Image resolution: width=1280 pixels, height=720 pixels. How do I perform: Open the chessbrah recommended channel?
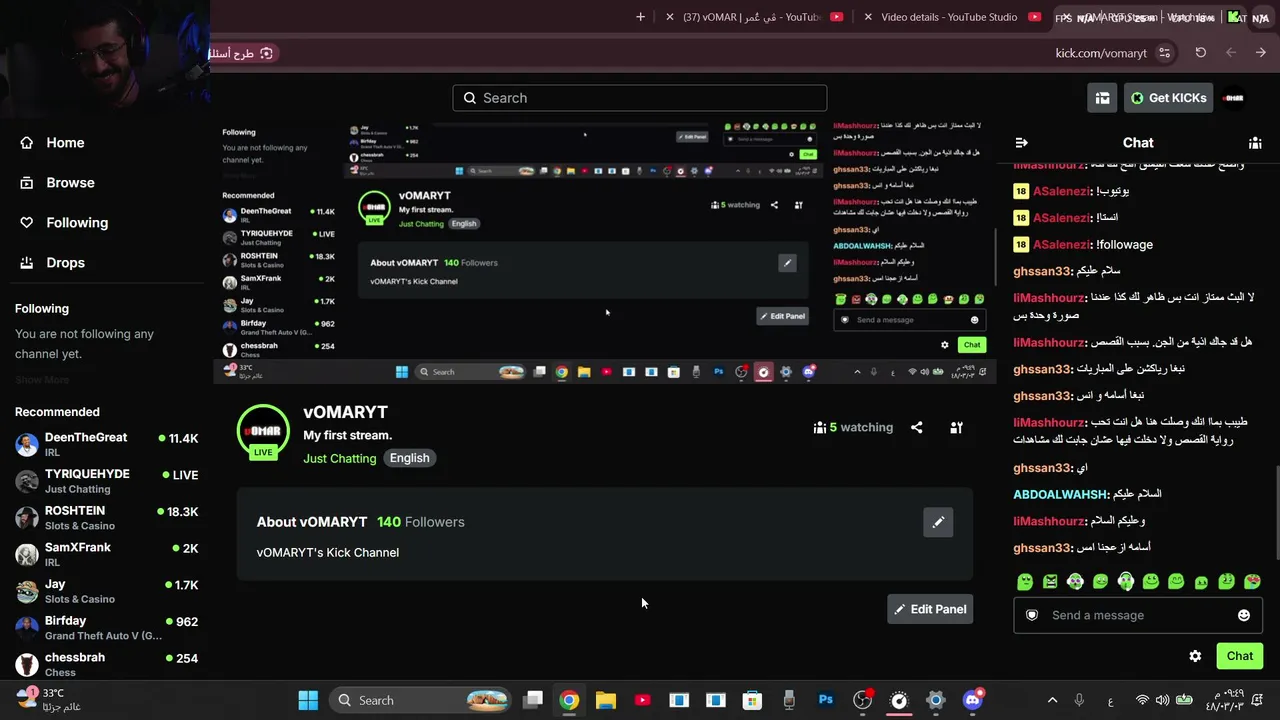(107, 664)
